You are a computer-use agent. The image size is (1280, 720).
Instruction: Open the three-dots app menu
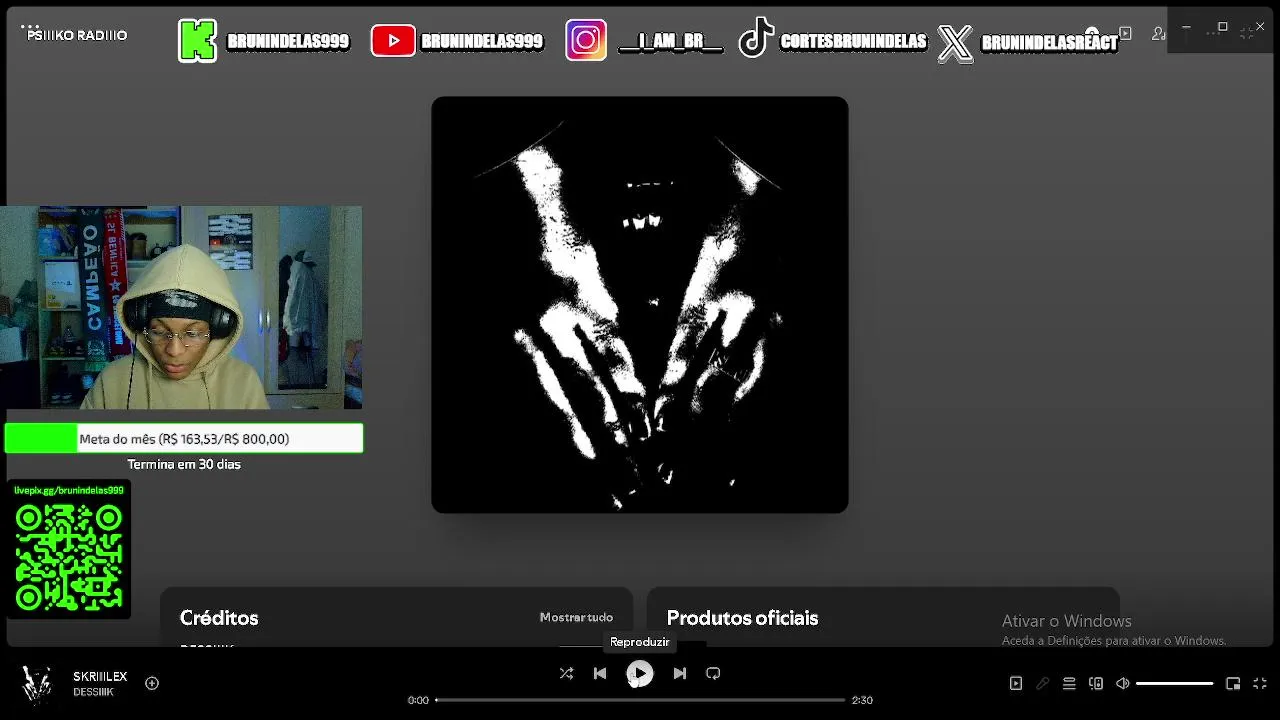coord(30,26)
